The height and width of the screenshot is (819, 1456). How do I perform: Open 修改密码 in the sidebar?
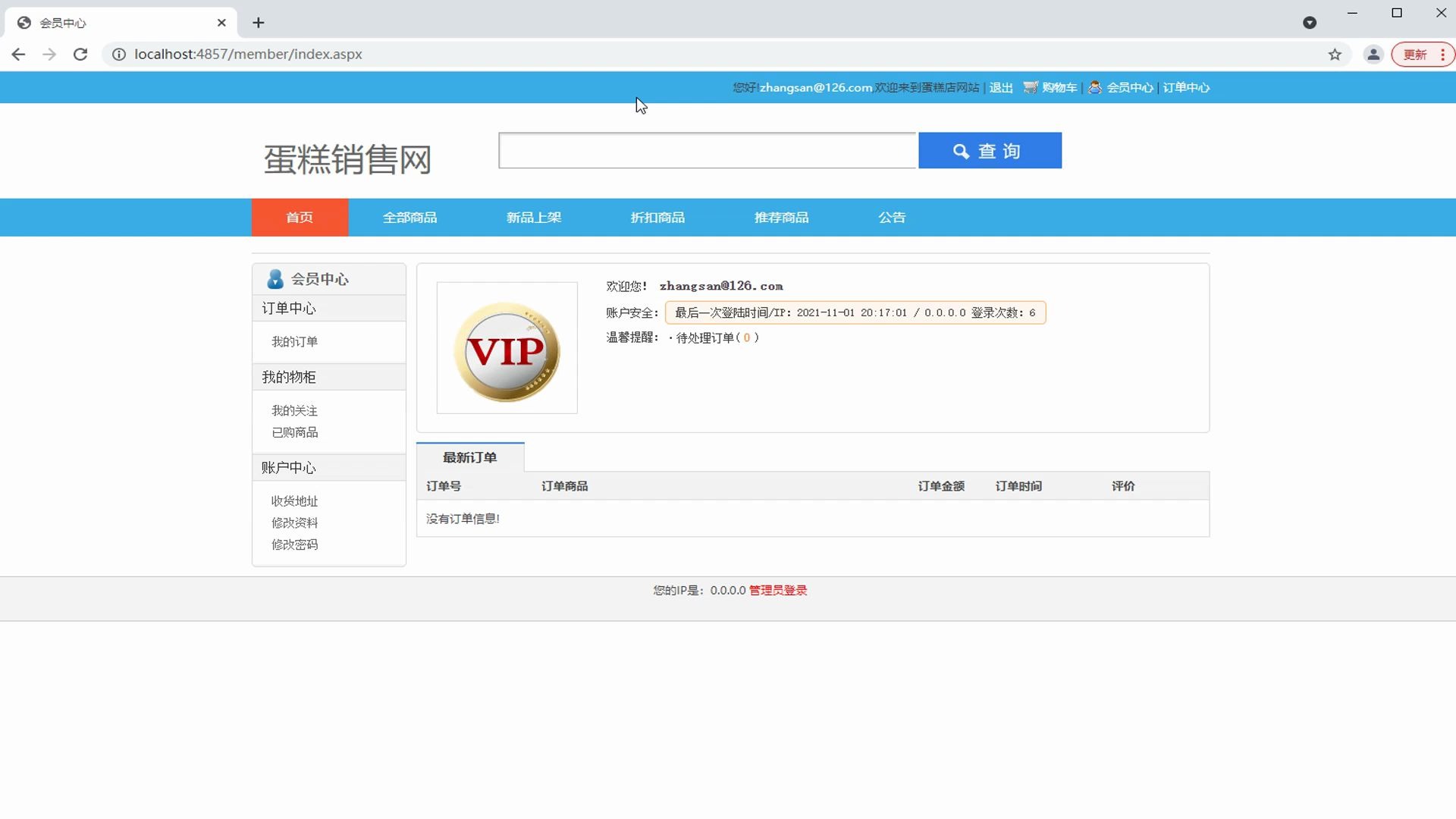pyautogui.click(x=294, y=544)
